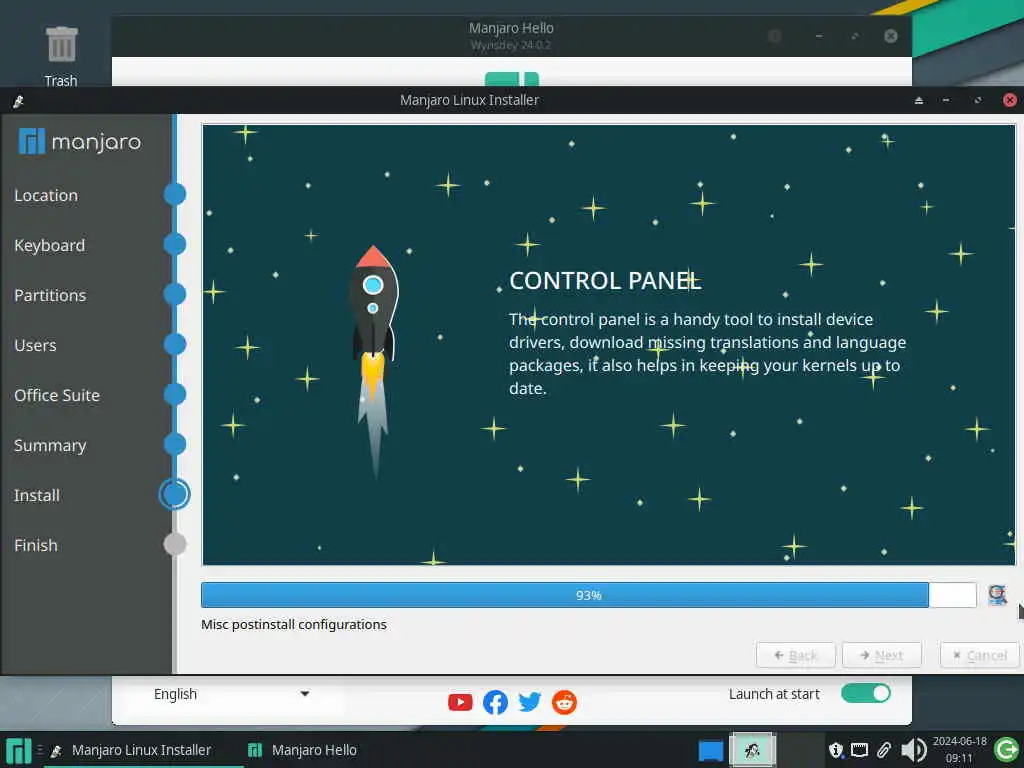
Task: Close the Manjaro Hello window
Action: (890, 36)
